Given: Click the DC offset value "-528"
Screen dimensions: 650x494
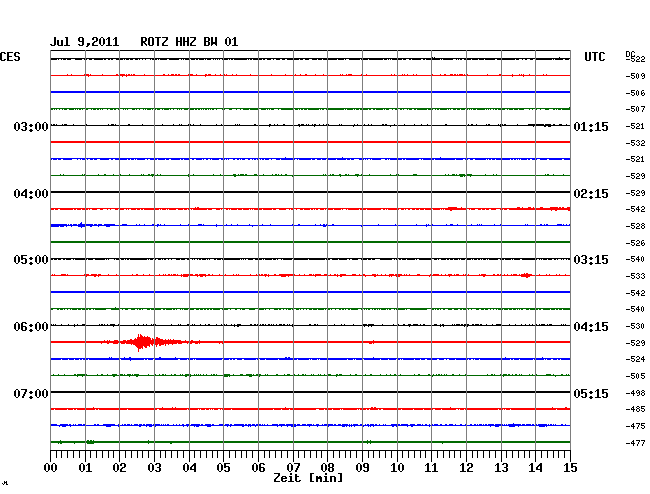Looking at the screenshot, I should pos(635,226).
